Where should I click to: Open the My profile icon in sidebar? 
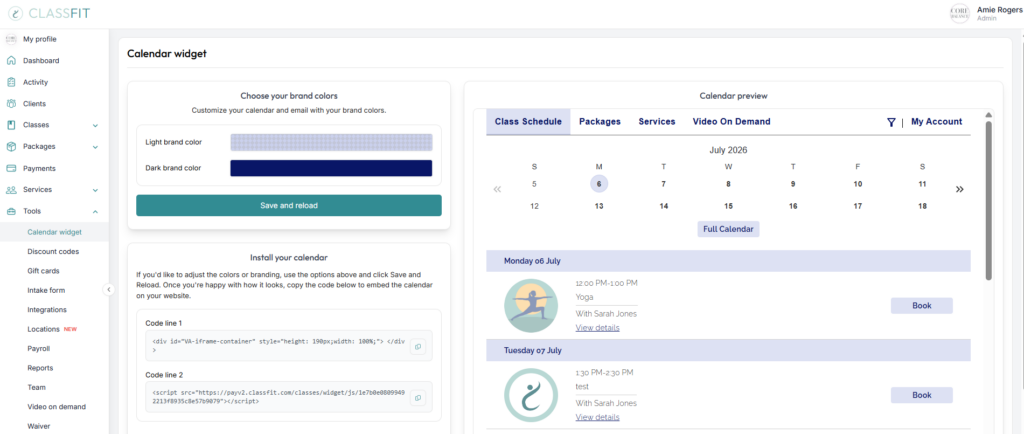pos(11,39)
